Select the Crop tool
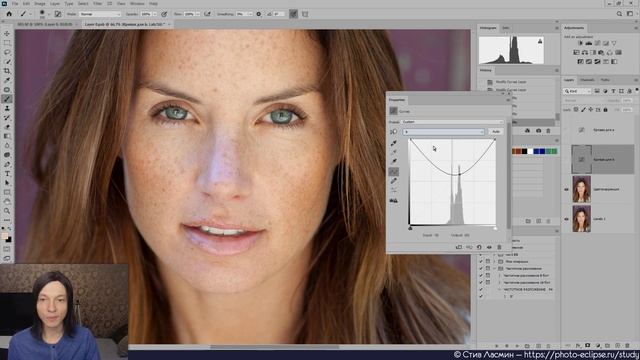This screenshot has width=640, height=360. (x=7, y=71)
